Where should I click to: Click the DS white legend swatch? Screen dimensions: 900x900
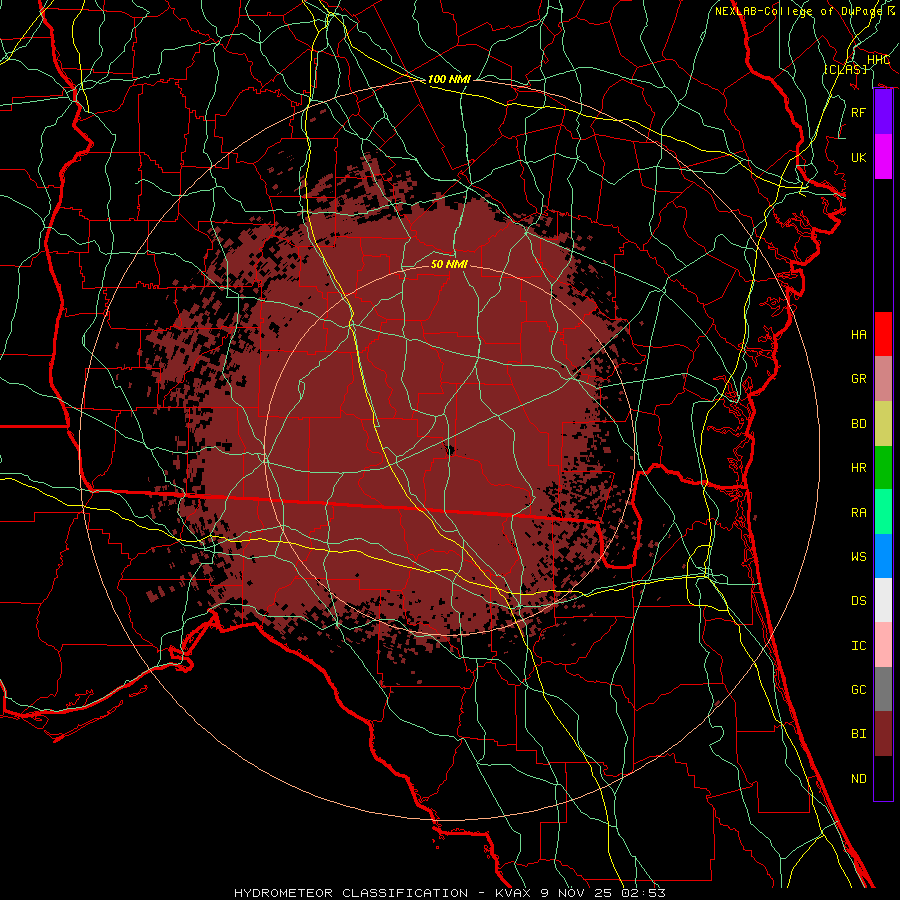pyautogui.click(x=883, y=600)
